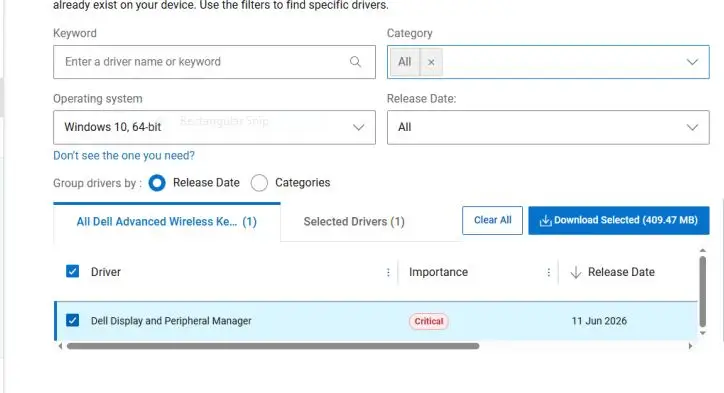Open the Release Date filter dropdown
The width and height of the screenshot is (724, 393).
tap(548, 127)
